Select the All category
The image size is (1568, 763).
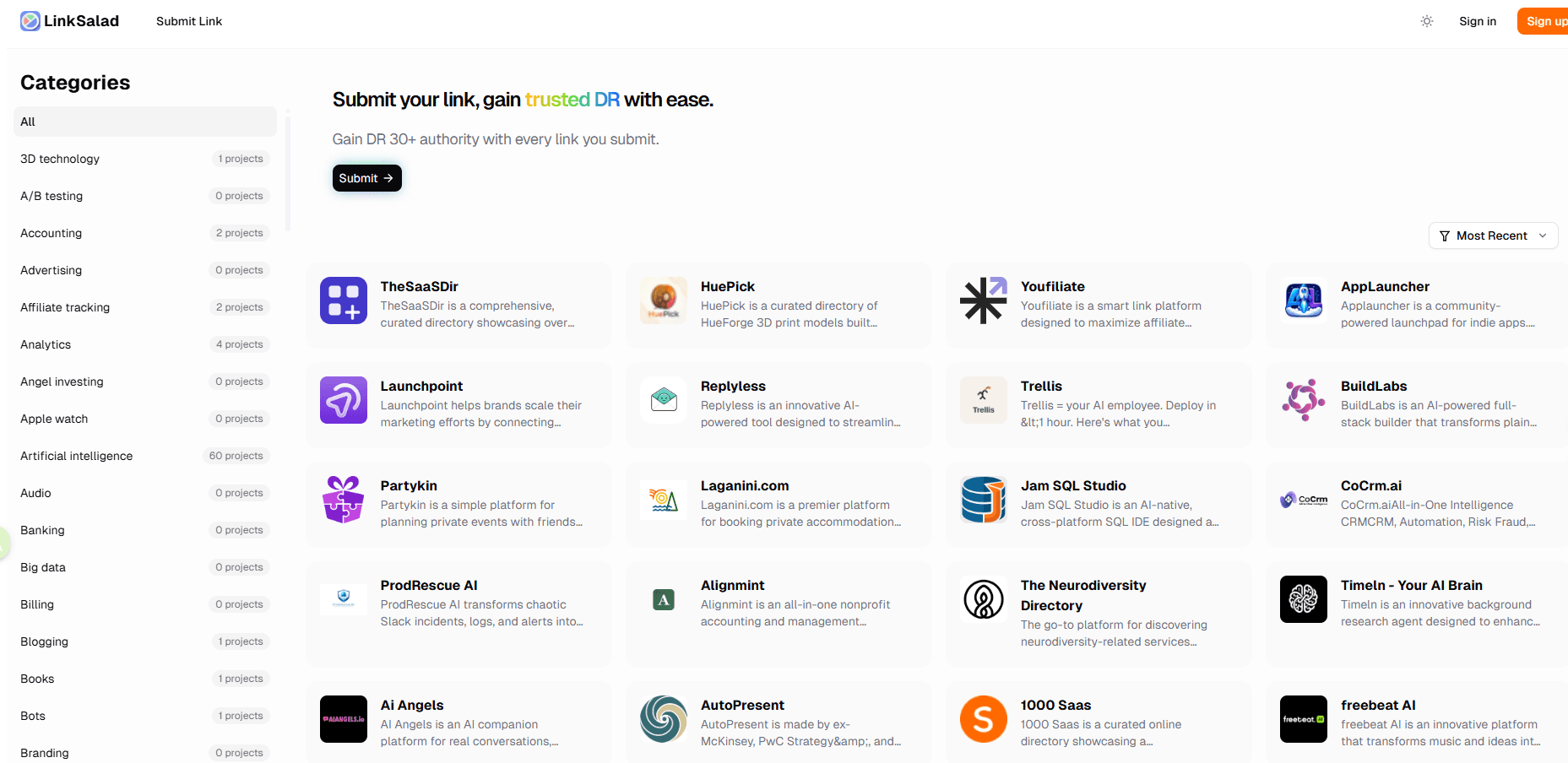click(x=144, y=122)
